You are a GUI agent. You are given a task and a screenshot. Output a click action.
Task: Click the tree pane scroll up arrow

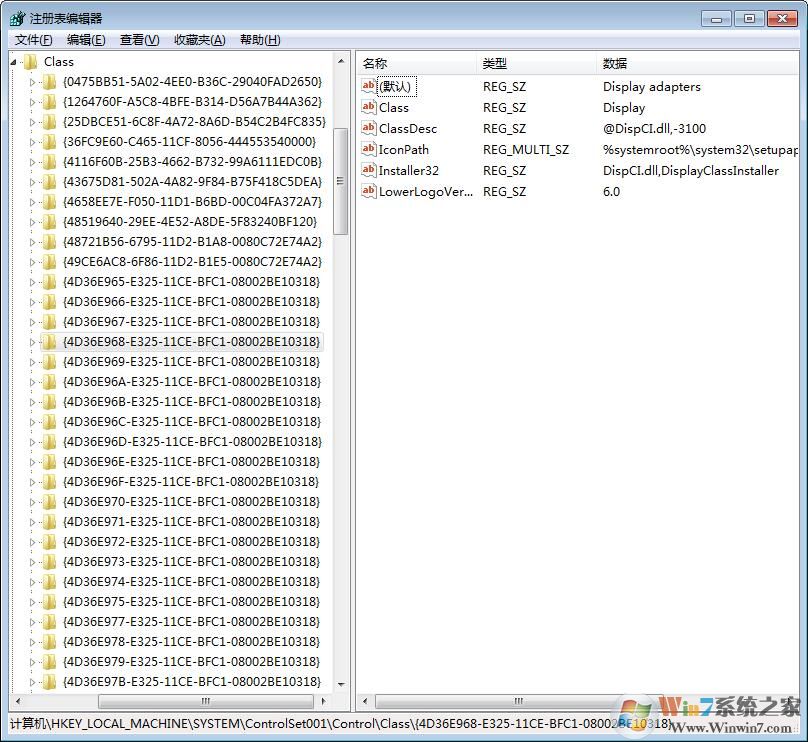tap(340, 61)
